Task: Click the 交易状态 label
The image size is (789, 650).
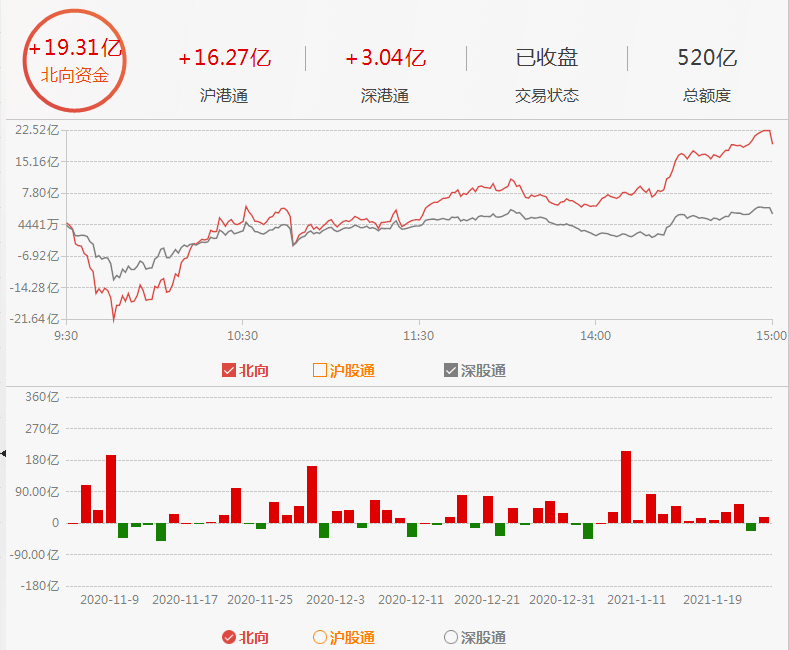Action: (x=547, y=96)
